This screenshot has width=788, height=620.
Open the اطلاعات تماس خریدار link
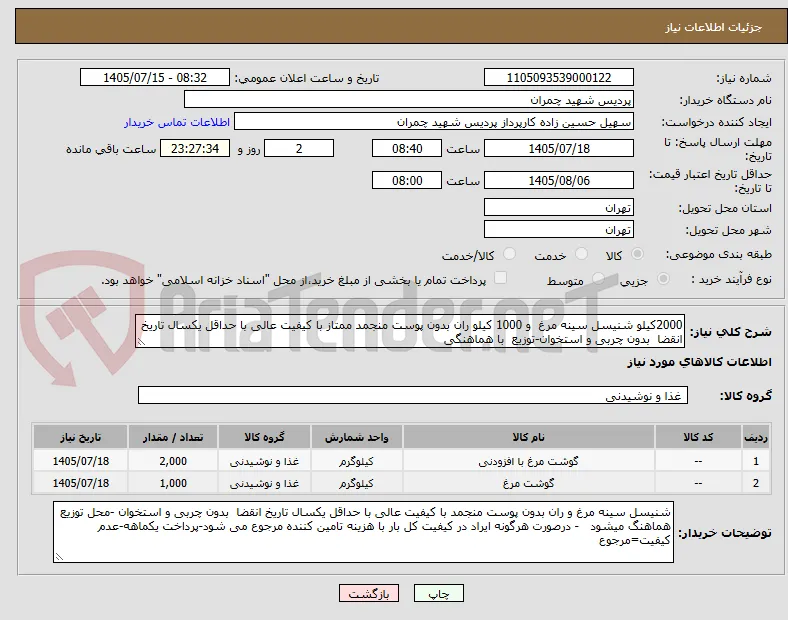tap(177, 122)
